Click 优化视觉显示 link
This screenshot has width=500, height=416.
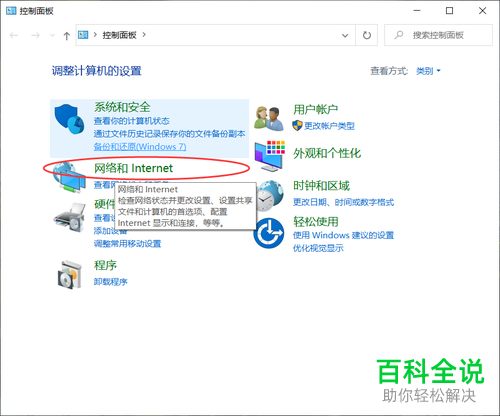[318, 248]
